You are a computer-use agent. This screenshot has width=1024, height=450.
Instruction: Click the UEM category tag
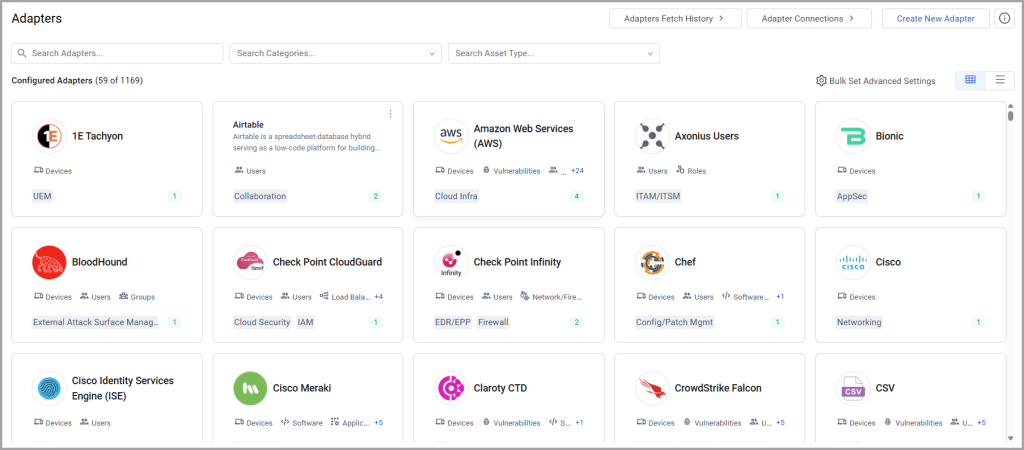click(x=42, y=196)
